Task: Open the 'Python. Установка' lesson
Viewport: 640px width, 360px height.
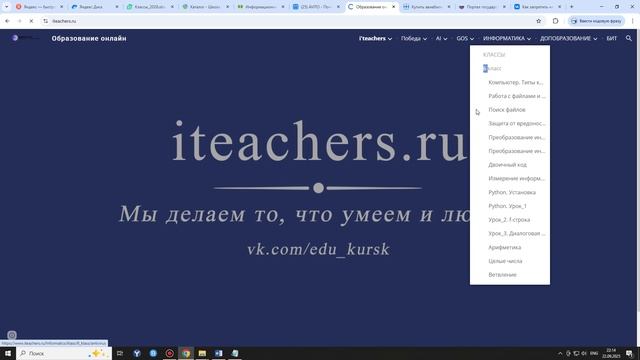Action: 512,193
